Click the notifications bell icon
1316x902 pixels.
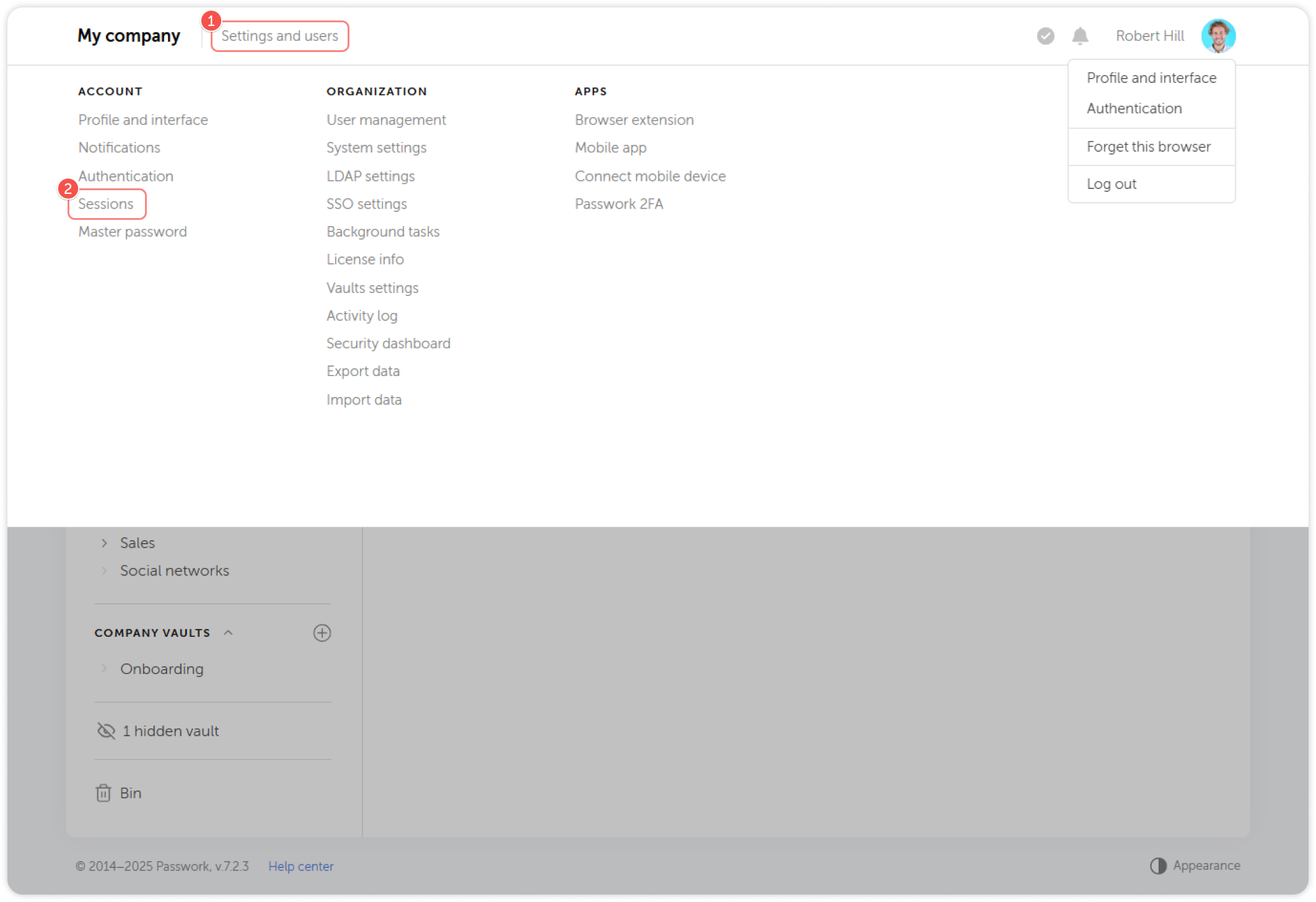click(x=1080, y=36)
